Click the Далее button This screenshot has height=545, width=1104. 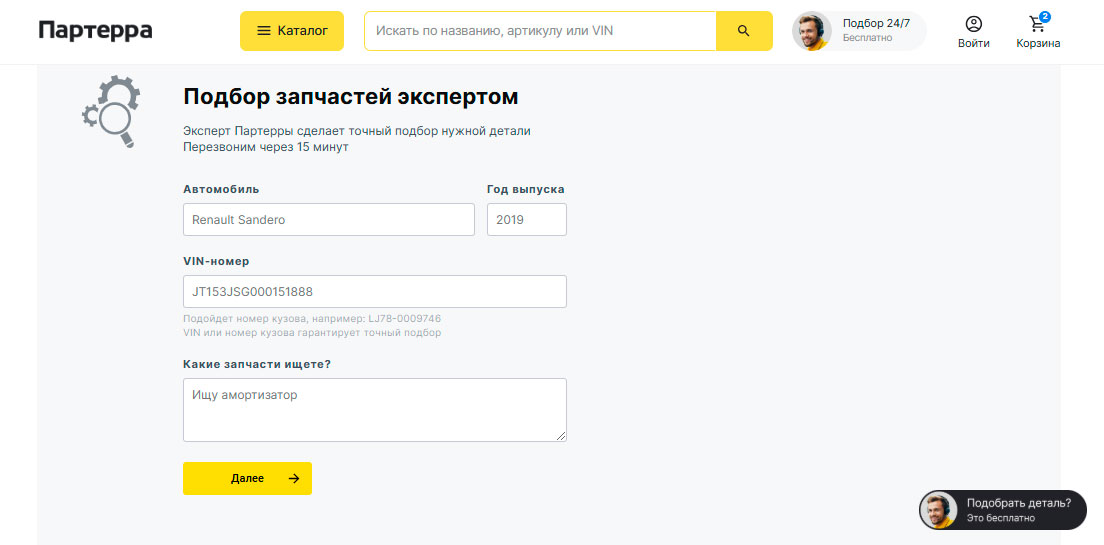coord(247,478)
